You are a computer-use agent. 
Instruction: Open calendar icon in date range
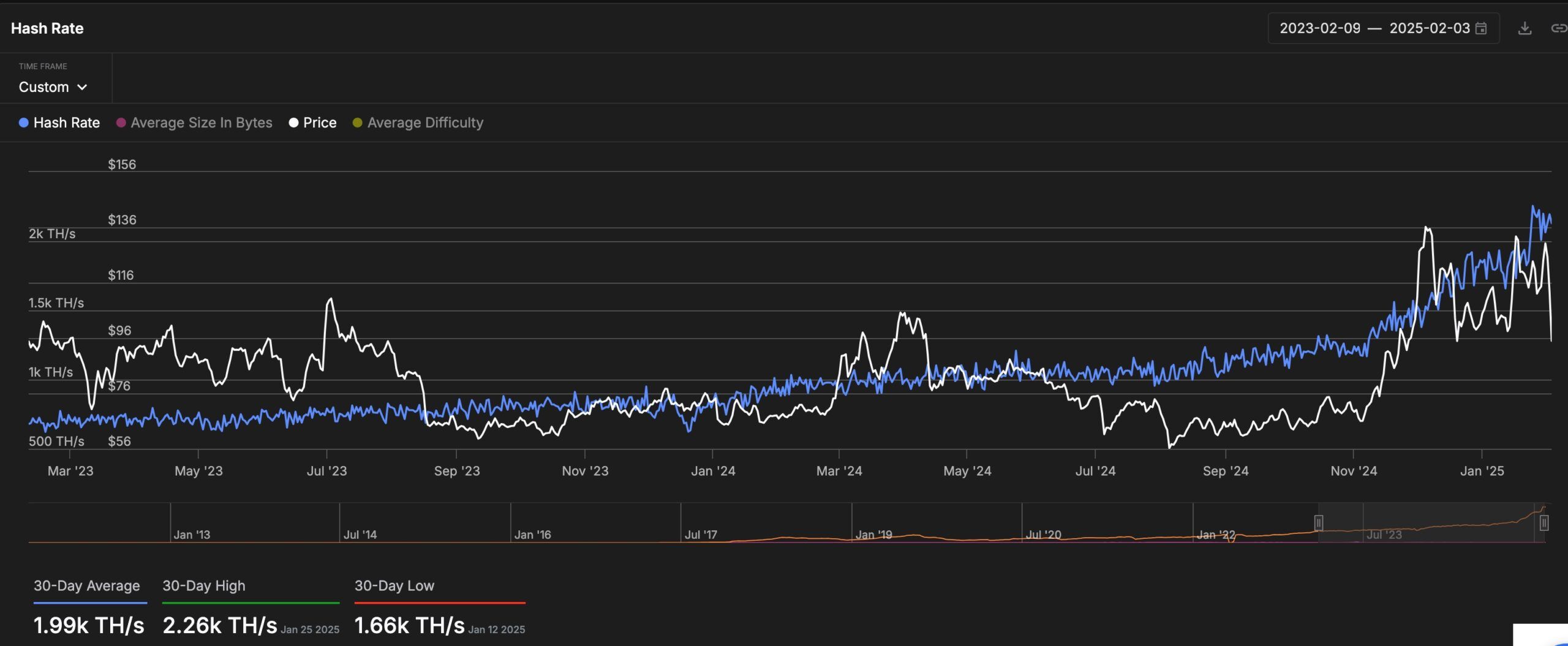1481,28
